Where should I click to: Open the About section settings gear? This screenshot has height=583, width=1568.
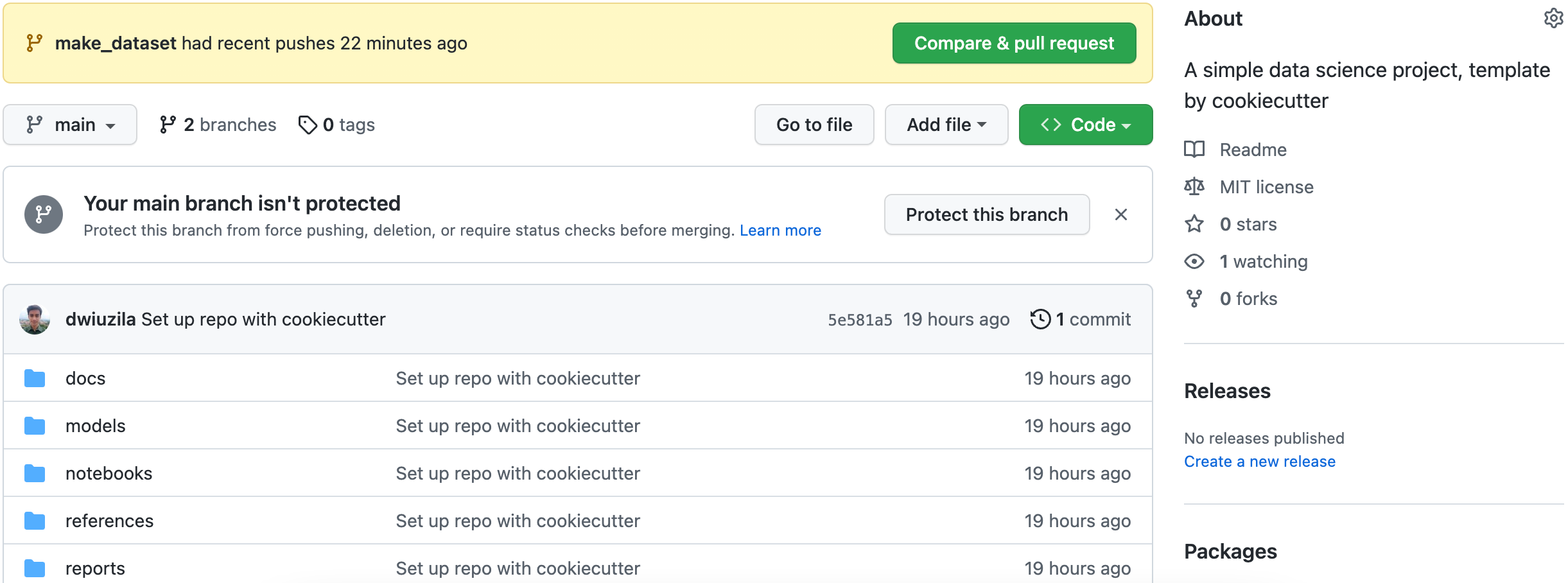[x=1555, y=18]
